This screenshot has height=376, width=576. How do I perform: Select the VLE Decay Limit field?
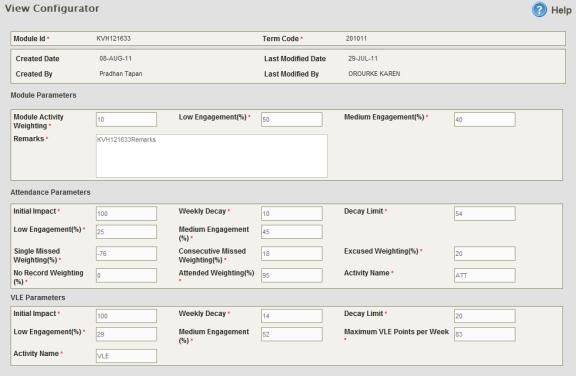(x=485, y=316)
